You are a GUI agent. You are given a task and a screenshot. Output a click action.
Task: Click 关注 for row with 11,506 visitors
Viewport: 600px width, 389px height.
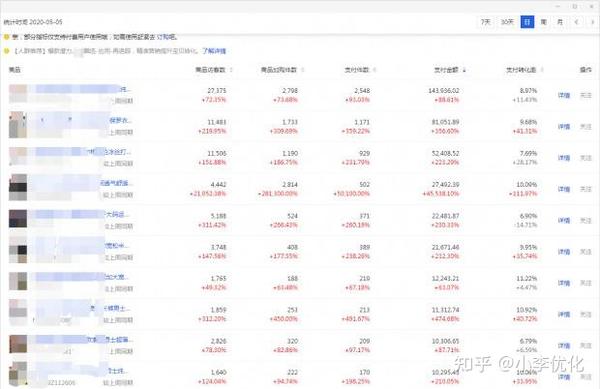pyautogui.click(x=586, y=158)
